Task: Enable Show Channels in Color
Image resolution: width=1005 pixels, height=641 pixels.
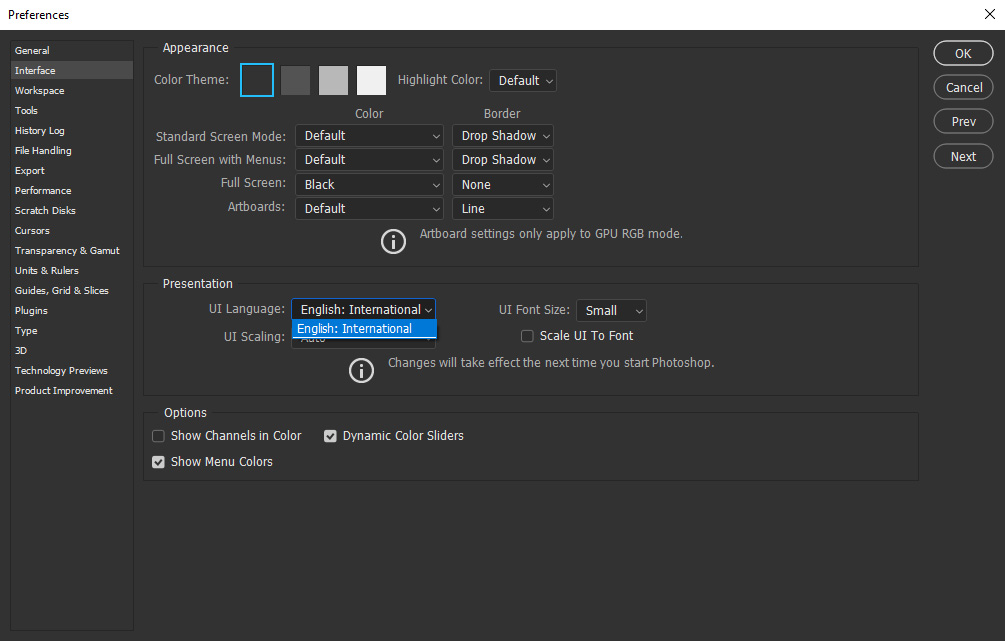Action: pos(158,435)
